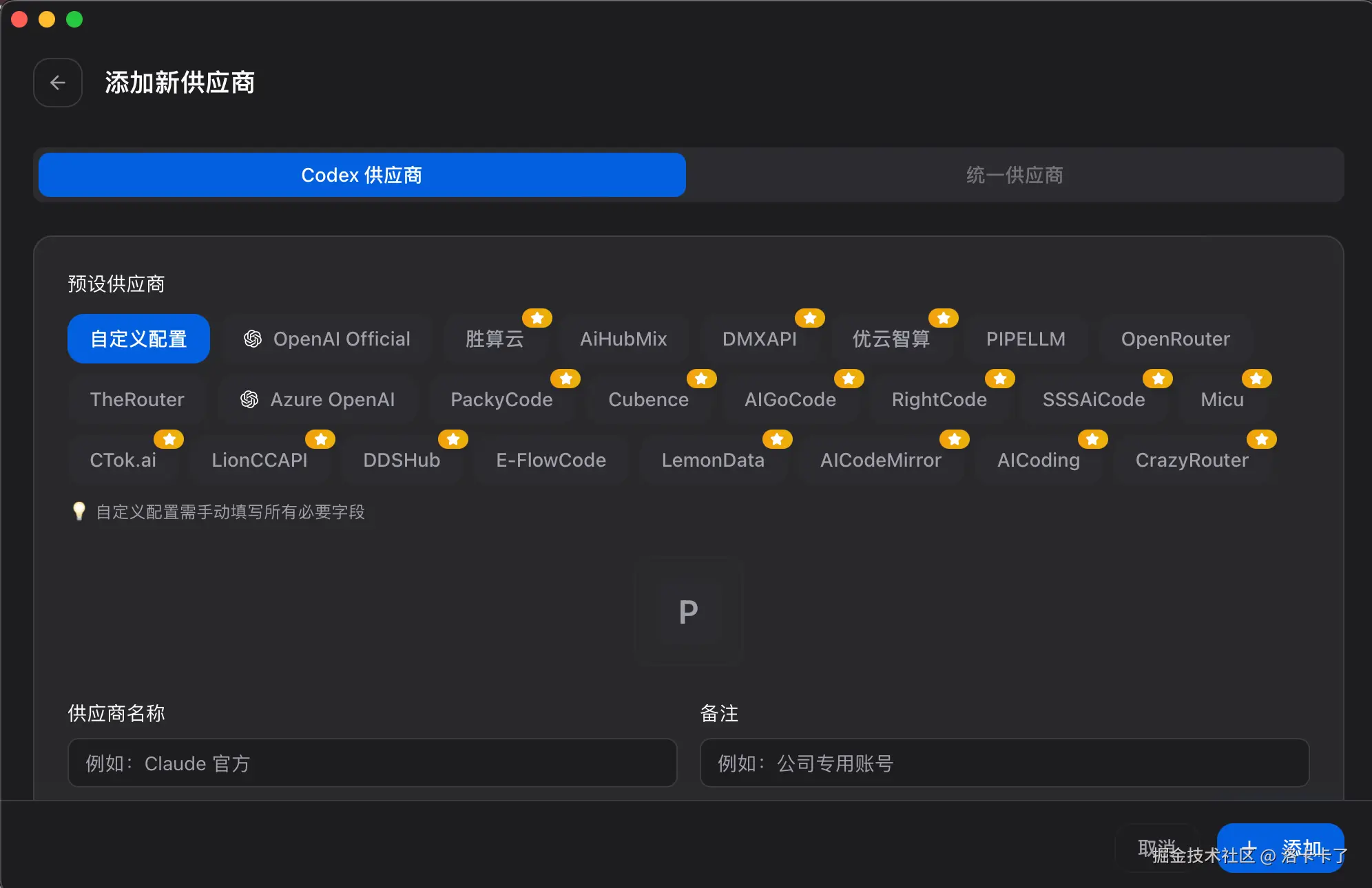The width and height of the screenshot is (1372, 888).
Task: Select the 自定义配置 preset
Action: pos(138,339)
